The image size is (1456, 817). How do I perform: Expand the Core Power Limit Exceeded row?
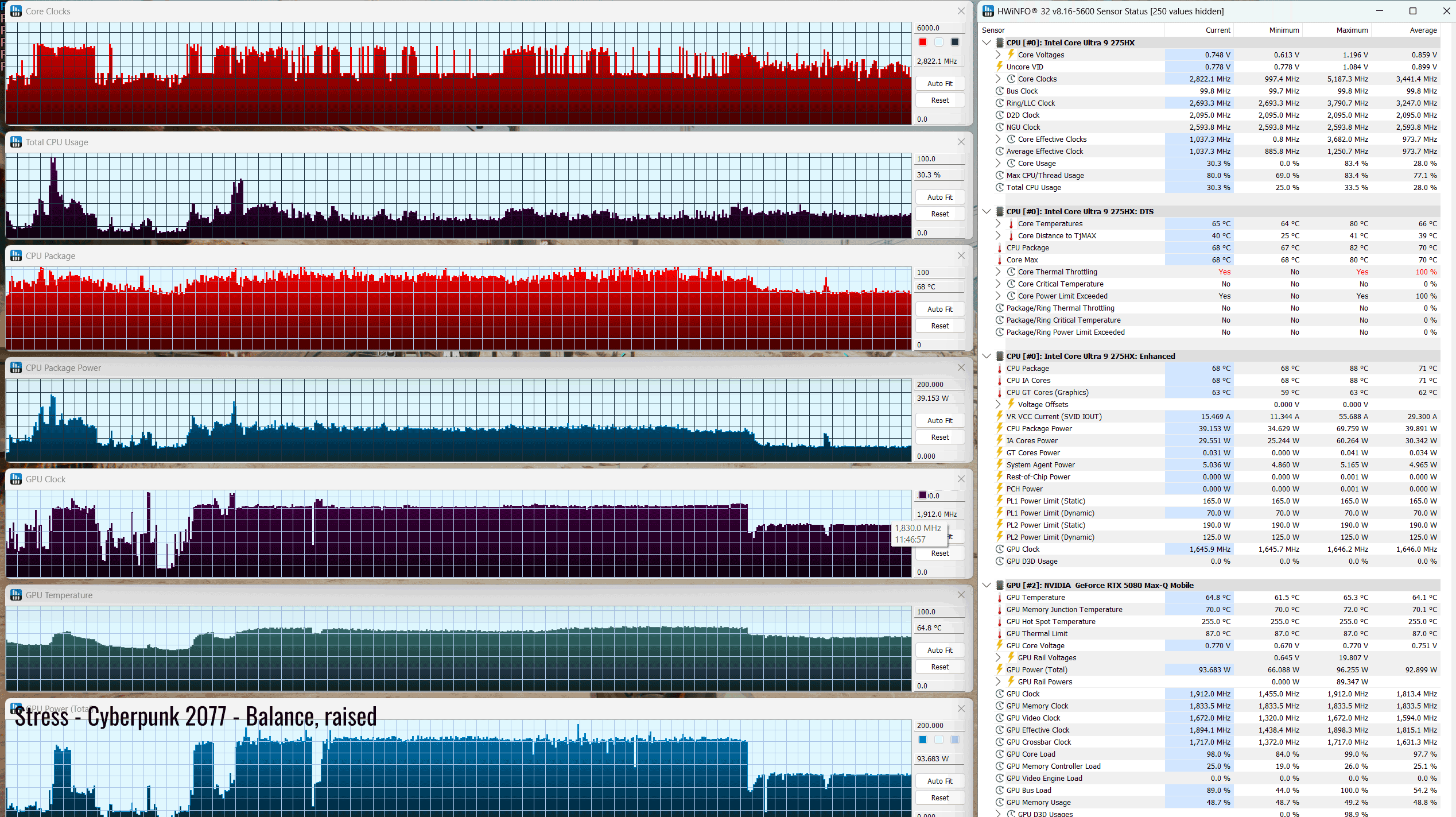click(998, 296)
